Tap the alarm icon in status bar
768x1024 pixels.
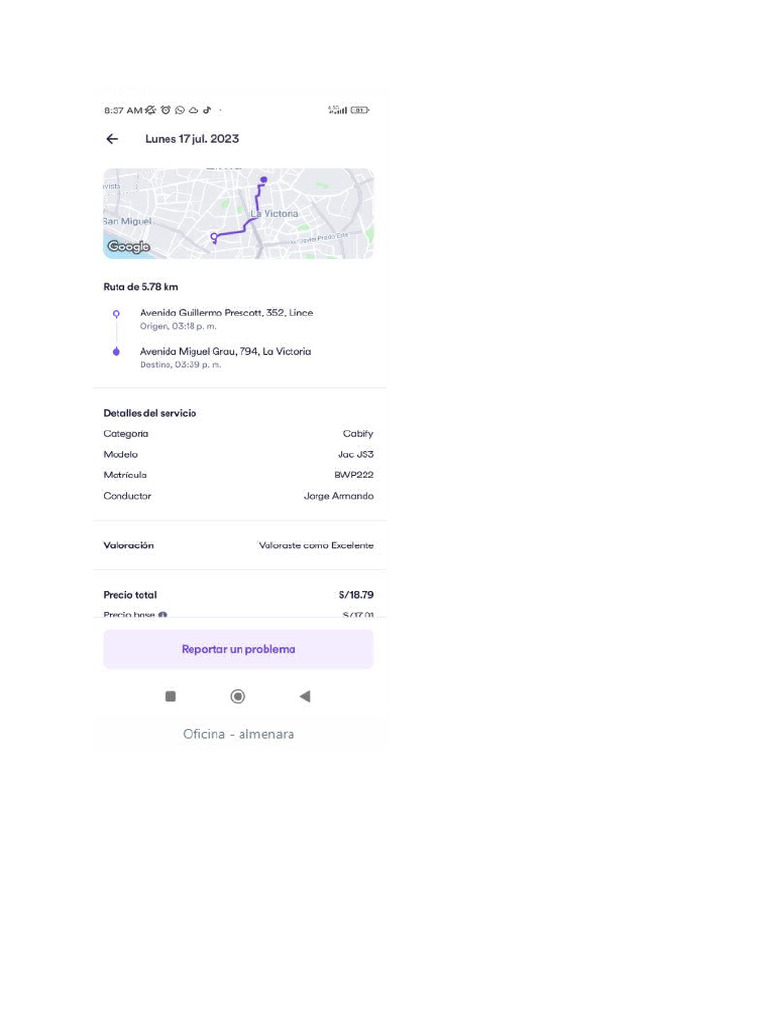pos(166,110)
